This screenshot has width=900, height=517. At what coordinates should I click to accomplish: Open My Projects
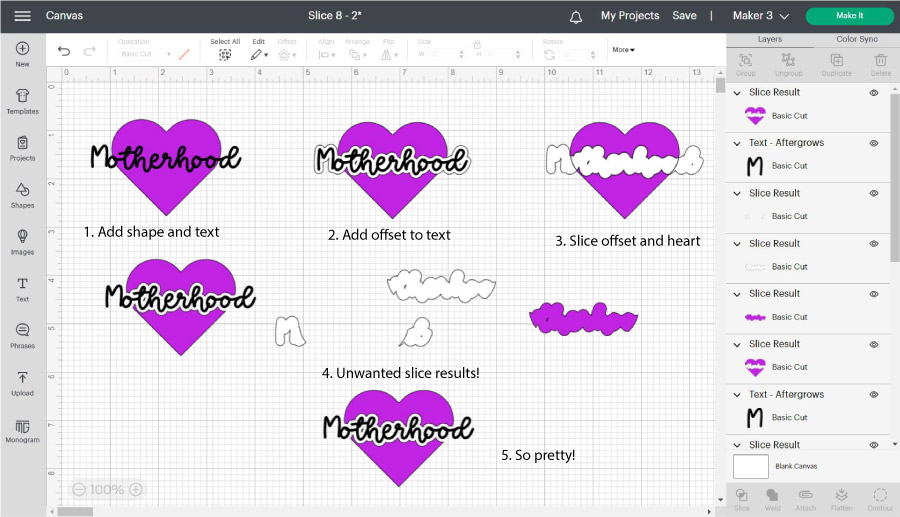(x=630, y=15)
